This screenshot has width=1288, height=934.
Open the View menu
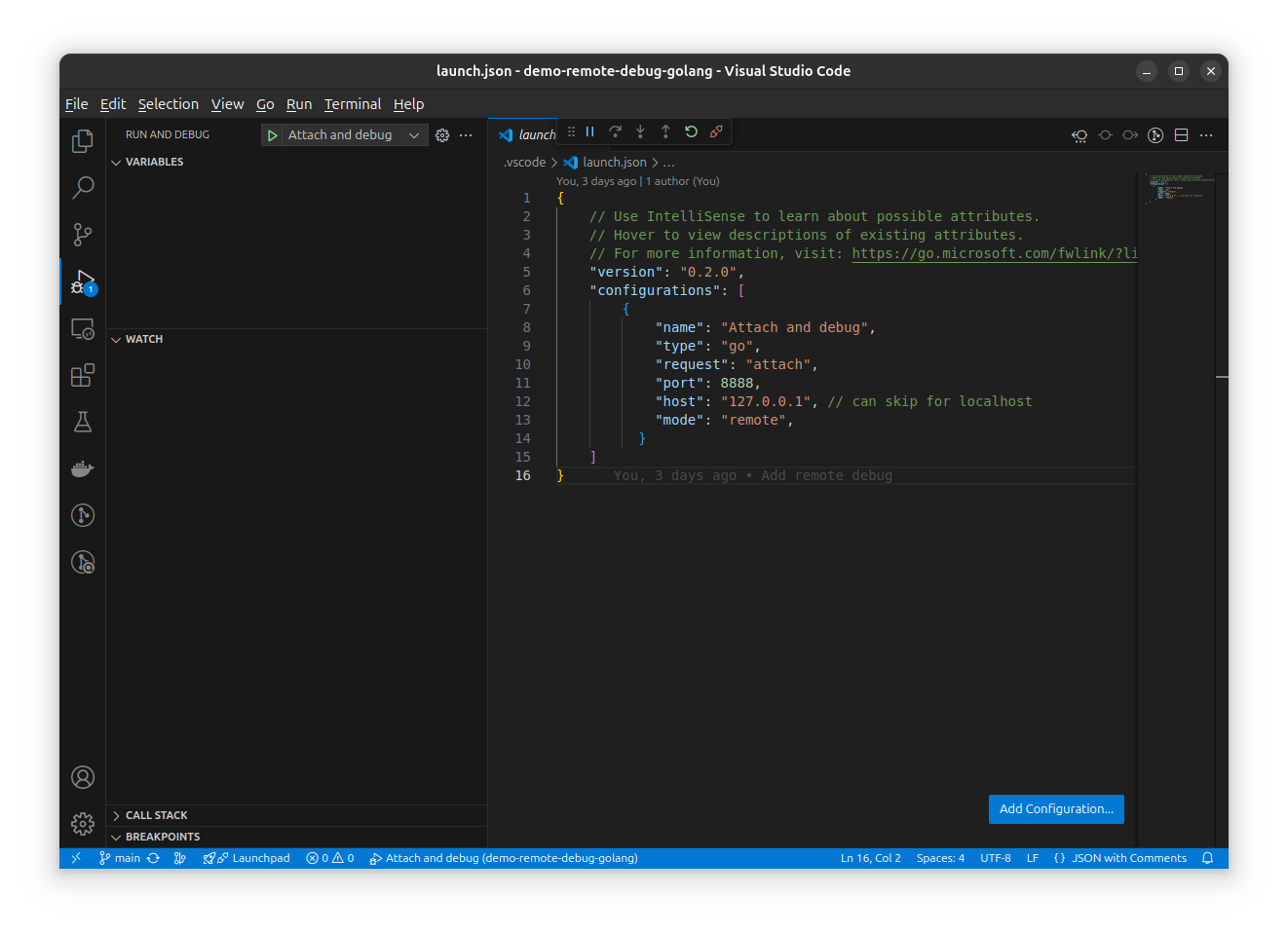[x=228, y=104]
